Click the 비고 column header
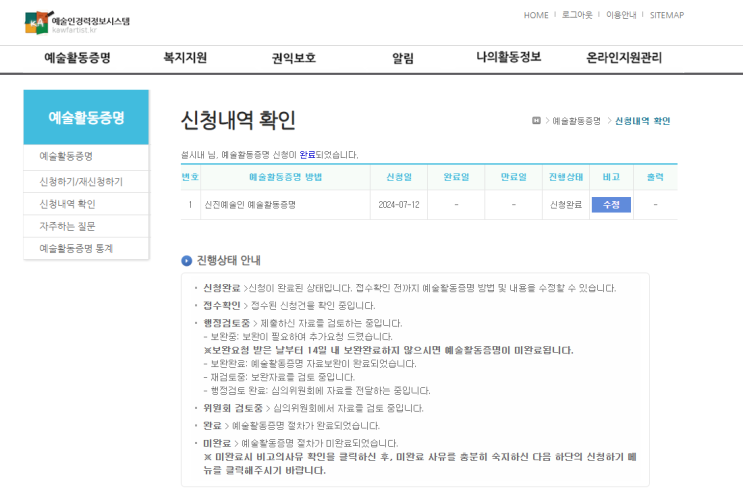 click(611, 177)
